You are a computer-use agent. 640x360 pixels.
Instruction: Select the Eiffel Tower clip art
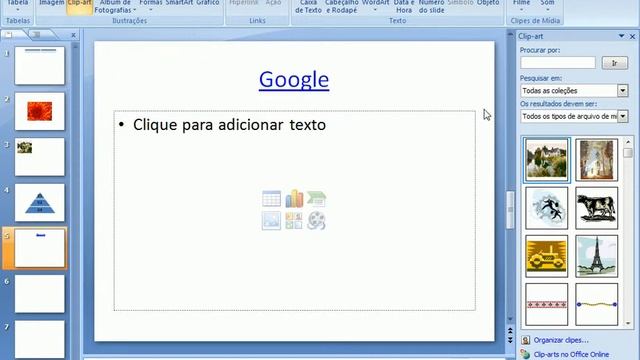596,256
